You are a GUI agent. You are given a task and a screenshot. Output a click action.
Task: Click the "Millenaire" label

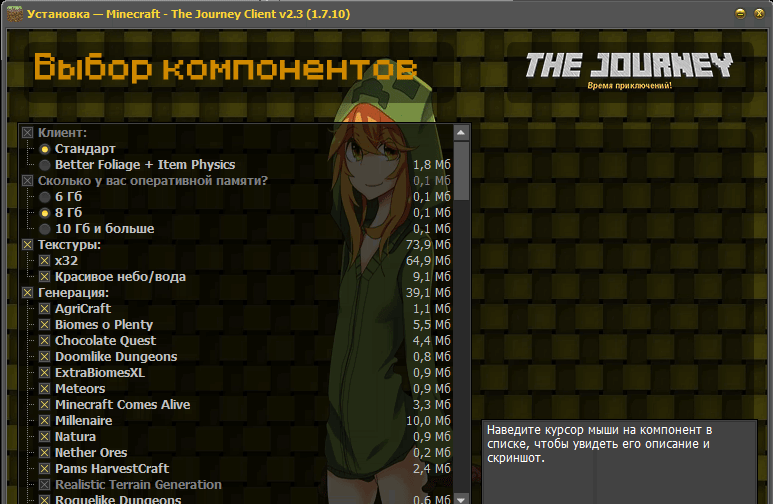(x=83, y=421)
